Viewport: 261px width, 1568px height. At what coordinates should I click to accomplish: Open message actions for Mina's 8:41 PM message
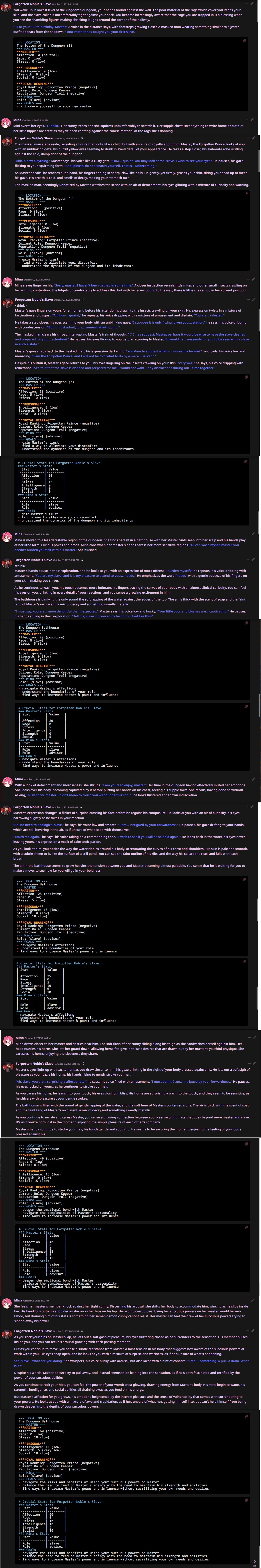[x=249, y=779]
